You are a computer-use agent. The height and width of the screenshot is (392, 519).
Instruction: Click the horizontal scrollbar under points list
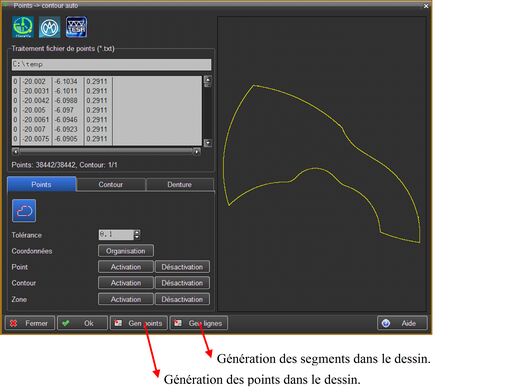click(106, 152)
